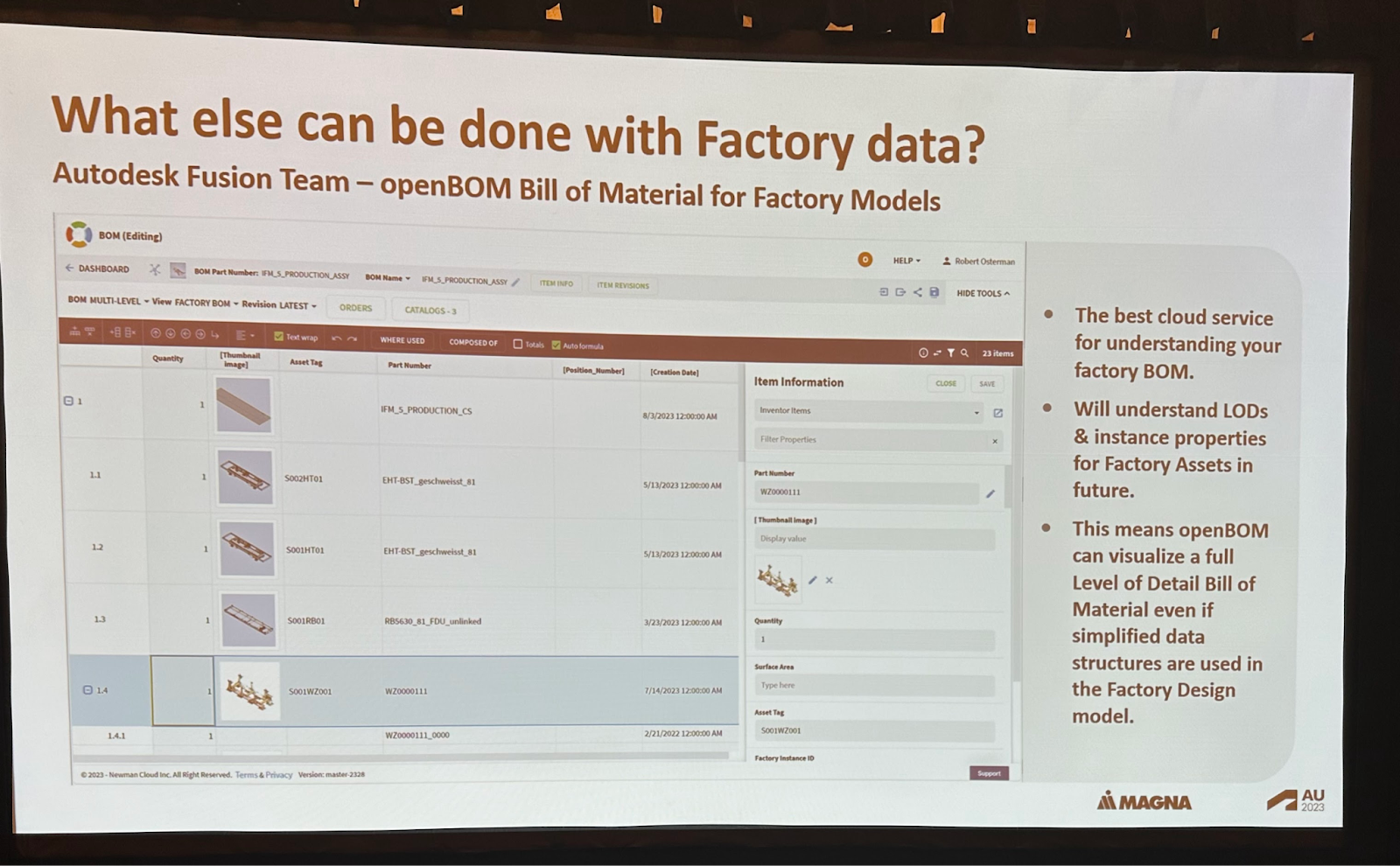Click the Filter Properties field

pyautogui.click(x=878, y=440)
